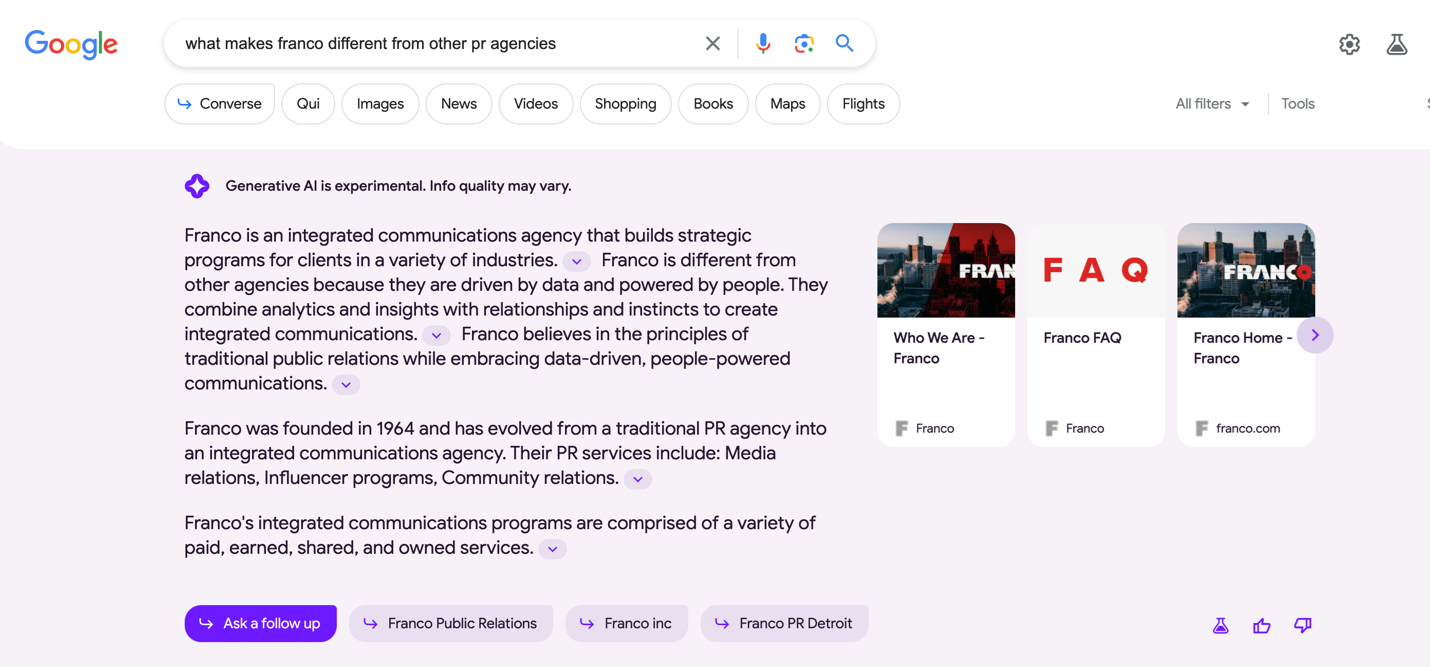Open settings via the gear icon
The image size is (1430, 667).
(x=1350, y=44)
